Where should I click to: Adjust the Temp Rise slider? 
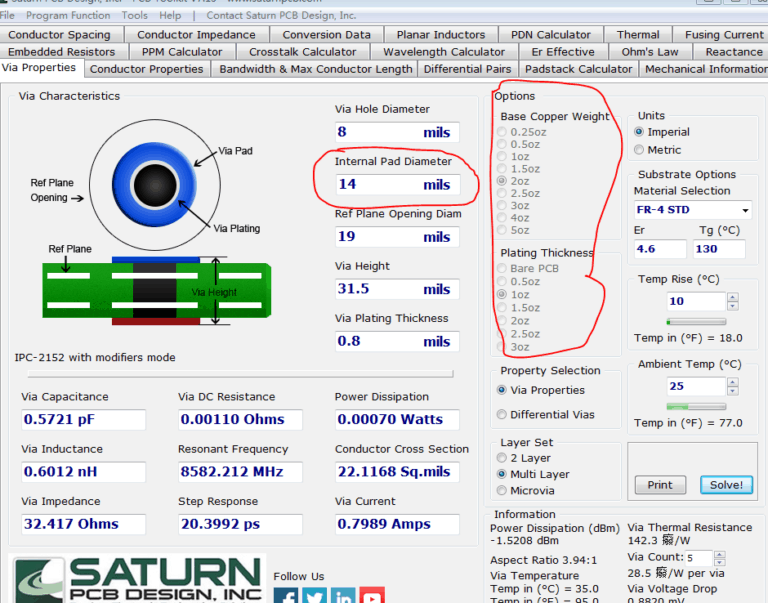point(696,322)
